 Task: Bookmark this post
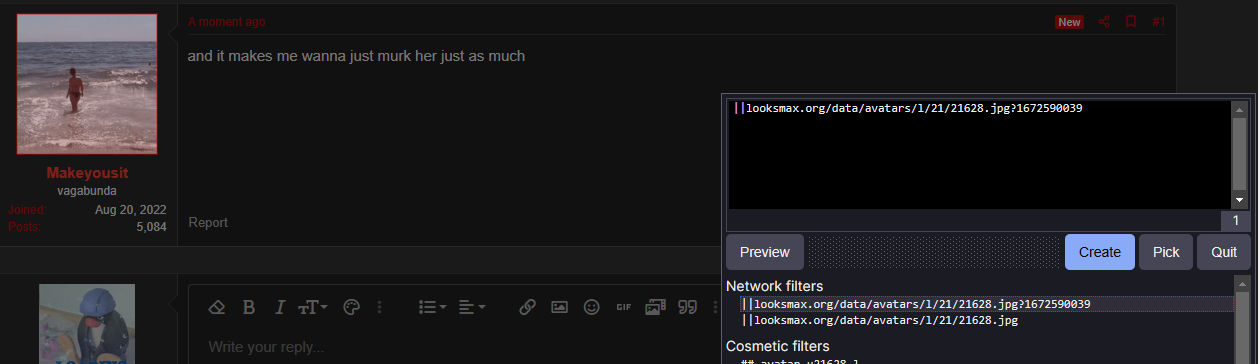click(1131, 22)
